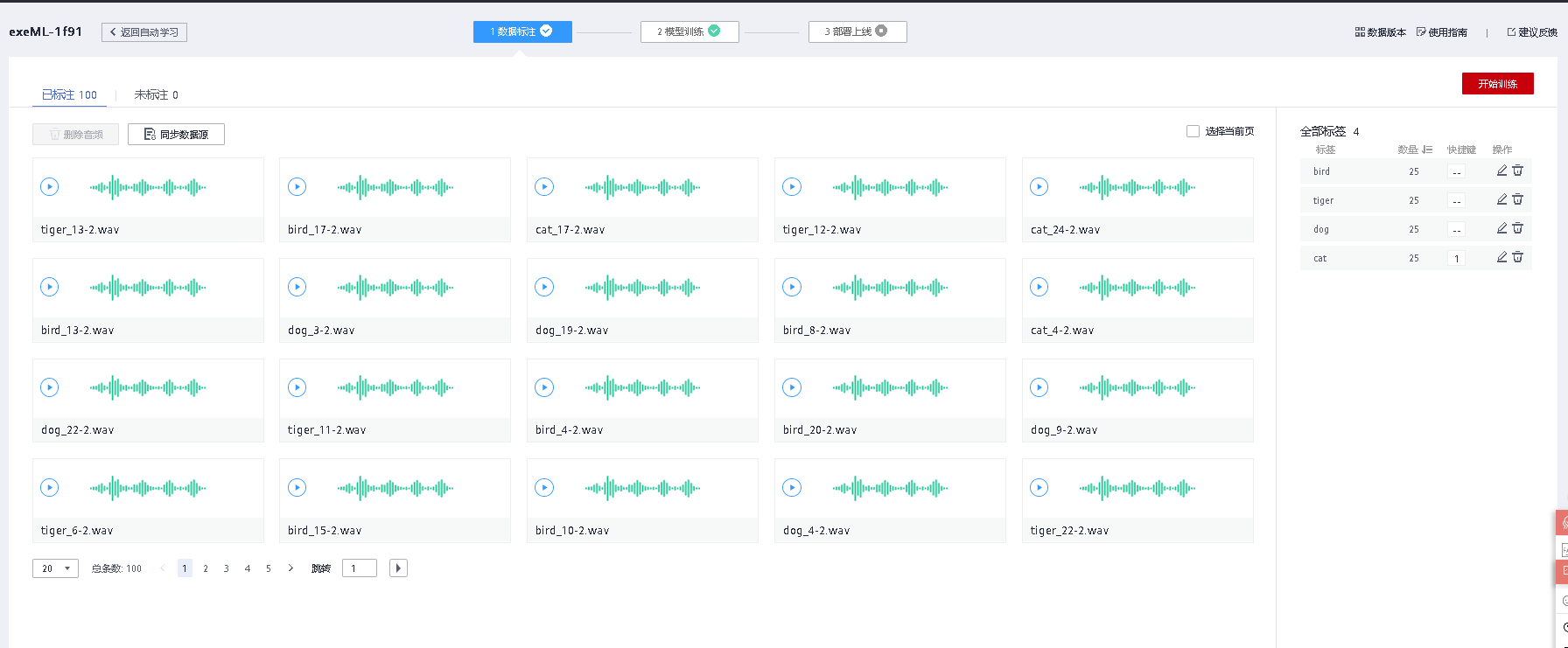Edit the bird label
The image size is (1568, 648).
pos(1501,171)
